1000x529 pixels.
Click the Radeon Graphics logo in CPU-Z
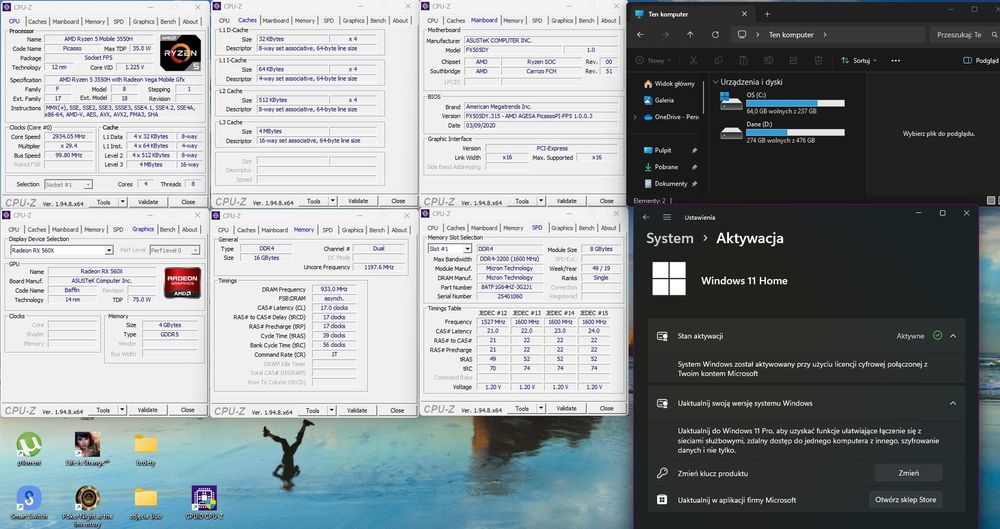(182, 283)
